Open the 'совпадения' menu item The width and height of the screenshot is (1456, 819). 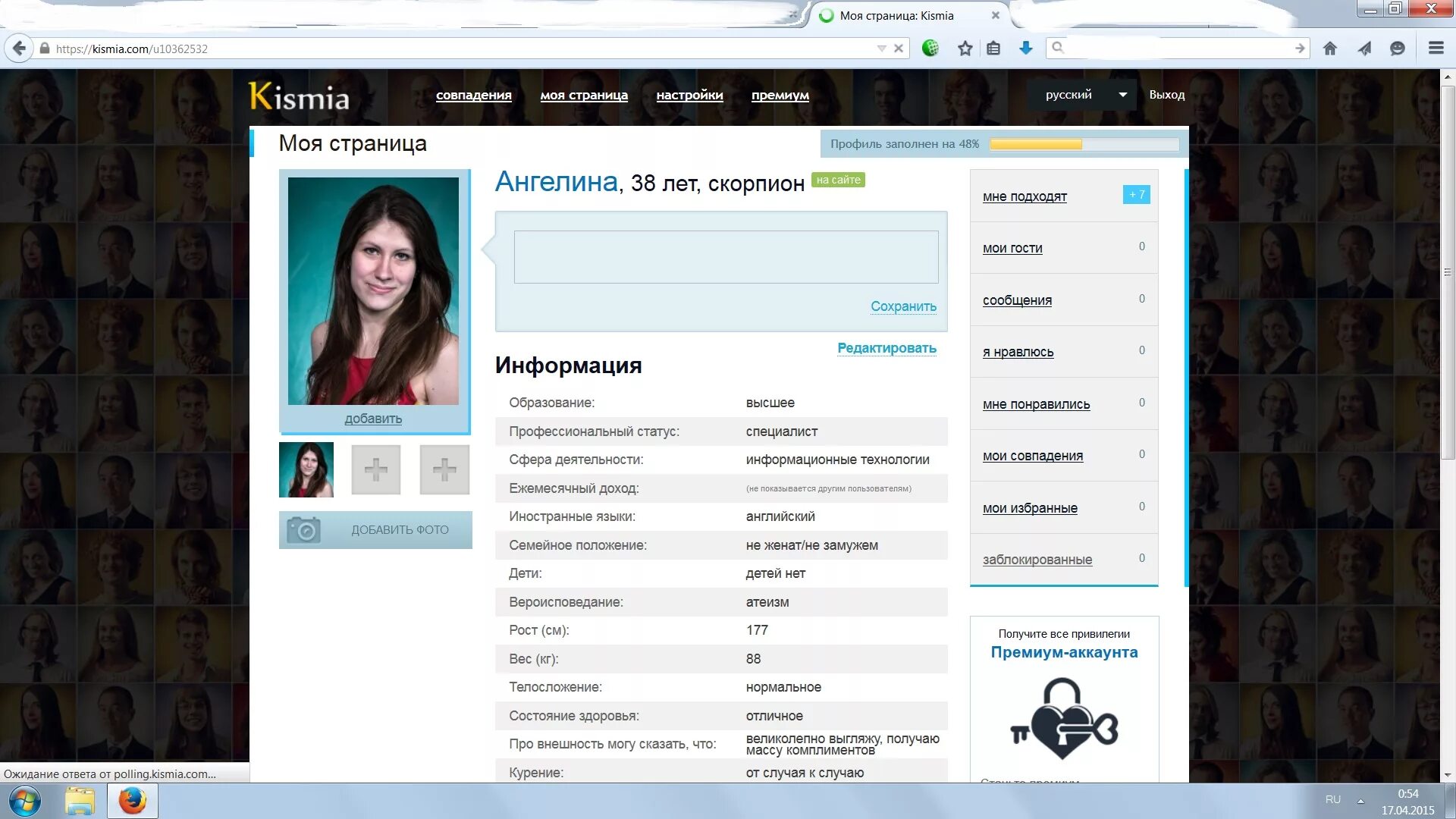474,95
